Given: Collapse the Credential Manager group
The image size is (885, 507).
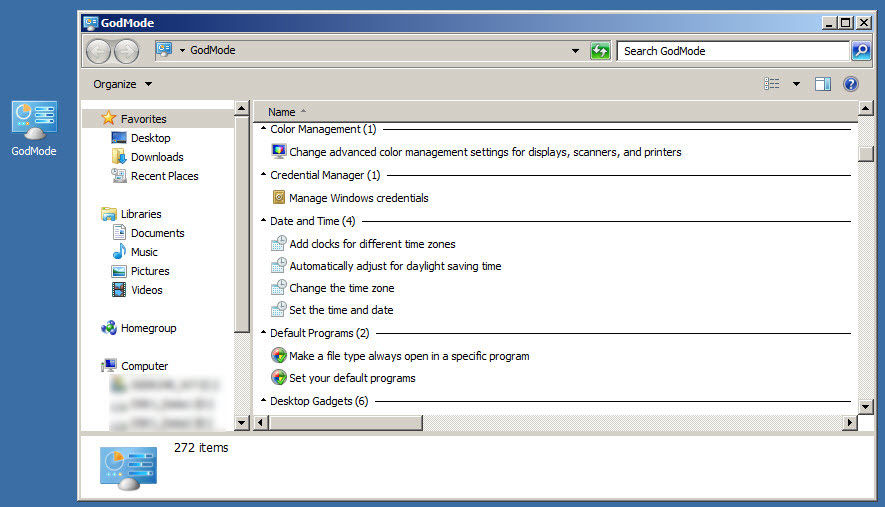Looking at the screenshot, I should point(264,174).
